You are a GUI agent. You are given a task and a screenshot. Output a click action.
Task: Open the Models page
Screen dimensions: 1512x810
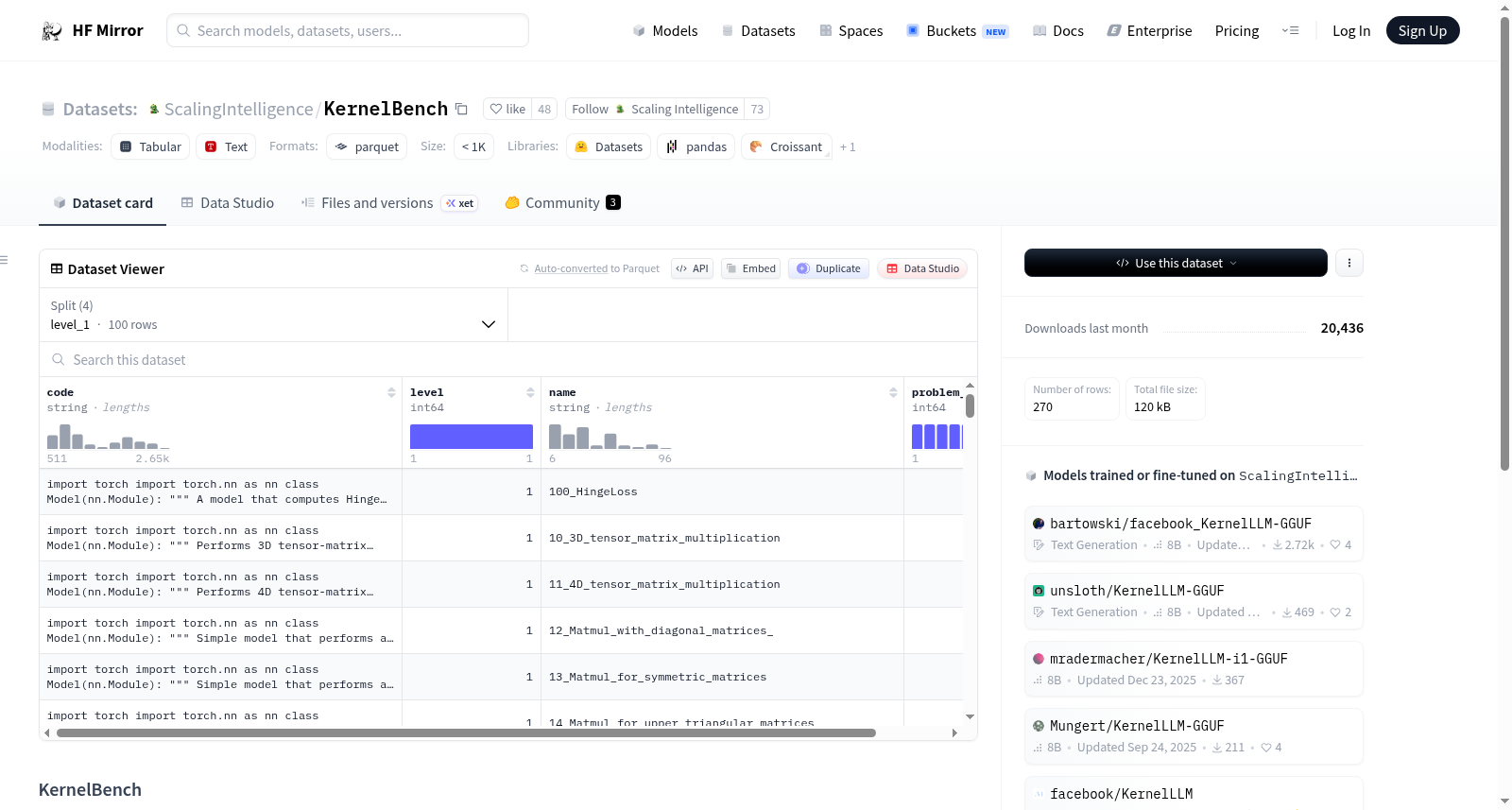tap(665, 30)
